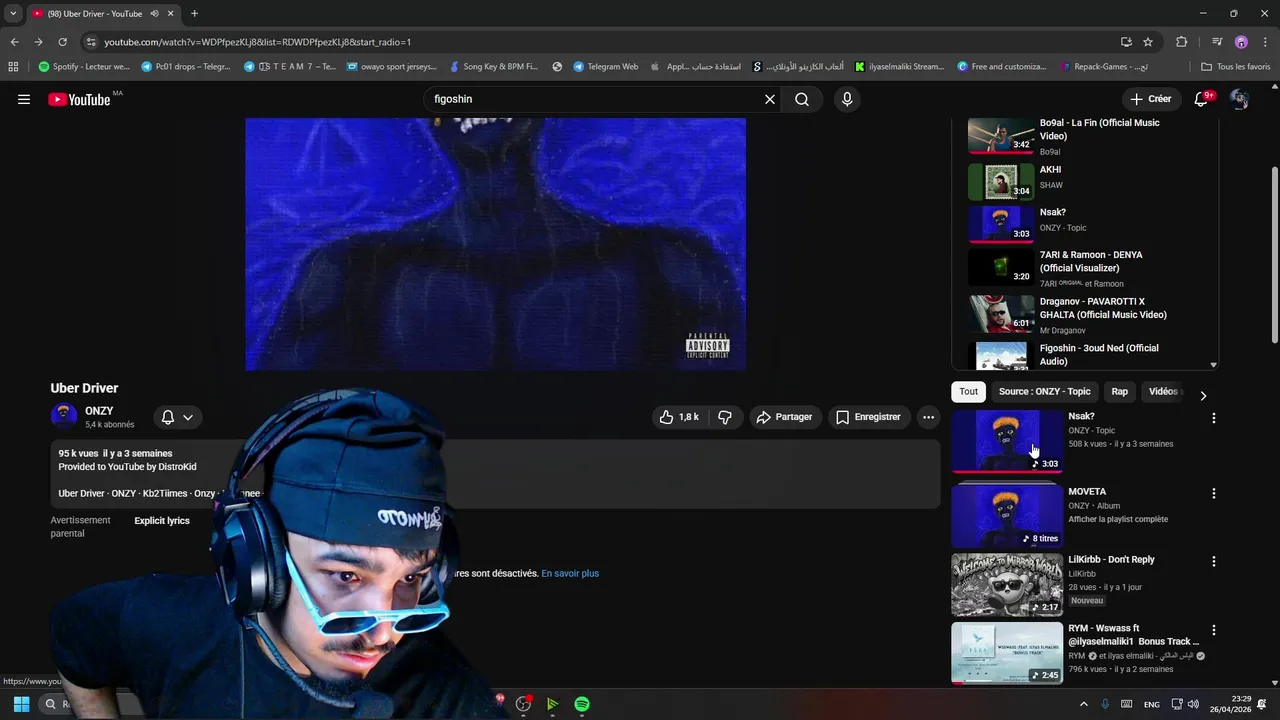
Task: Open RYM - Wswass thumbnail
Action: point(1007,653)
